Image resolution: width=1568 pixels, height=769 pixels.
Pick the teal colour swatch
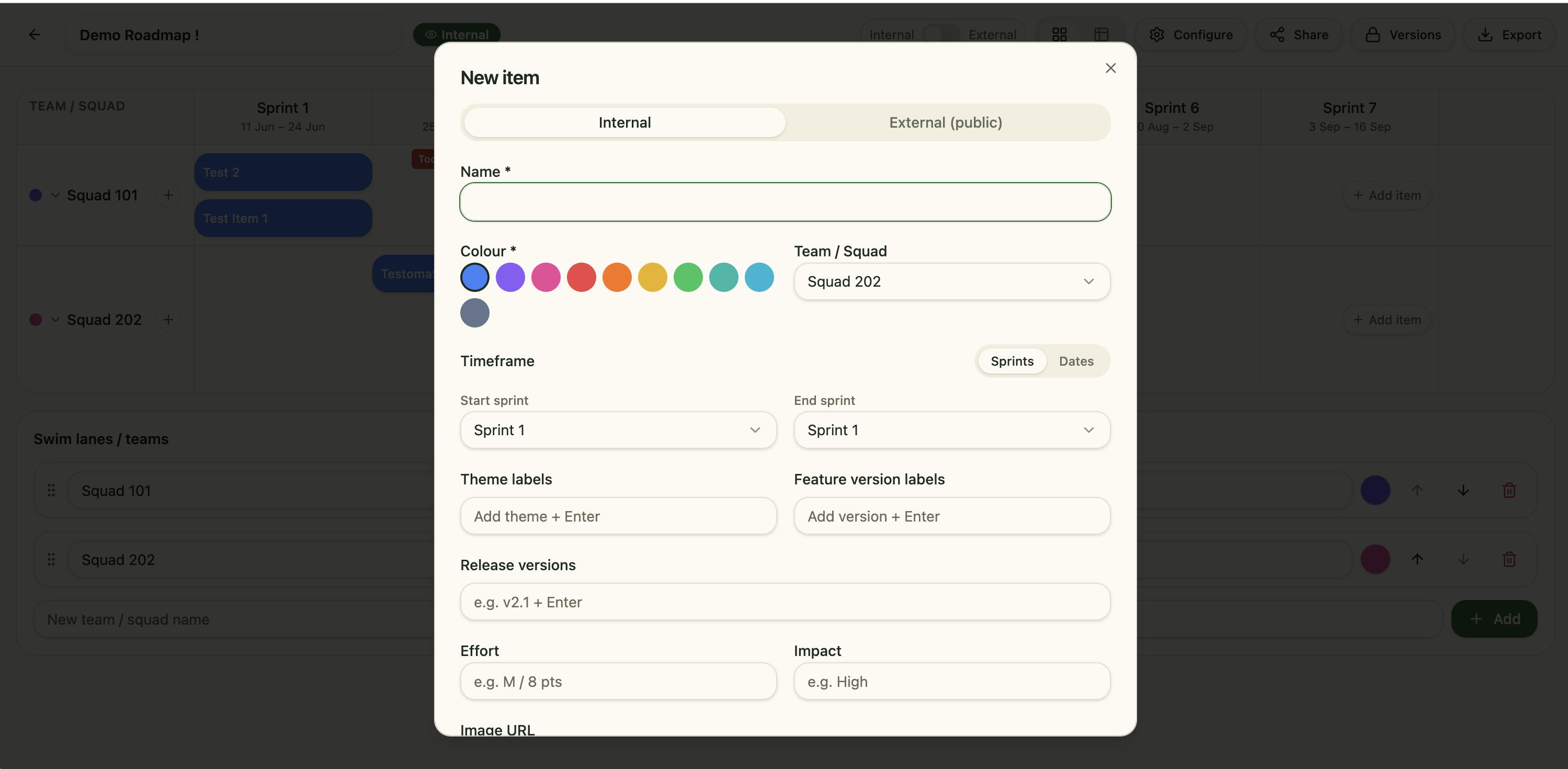[x=724, y=278]
